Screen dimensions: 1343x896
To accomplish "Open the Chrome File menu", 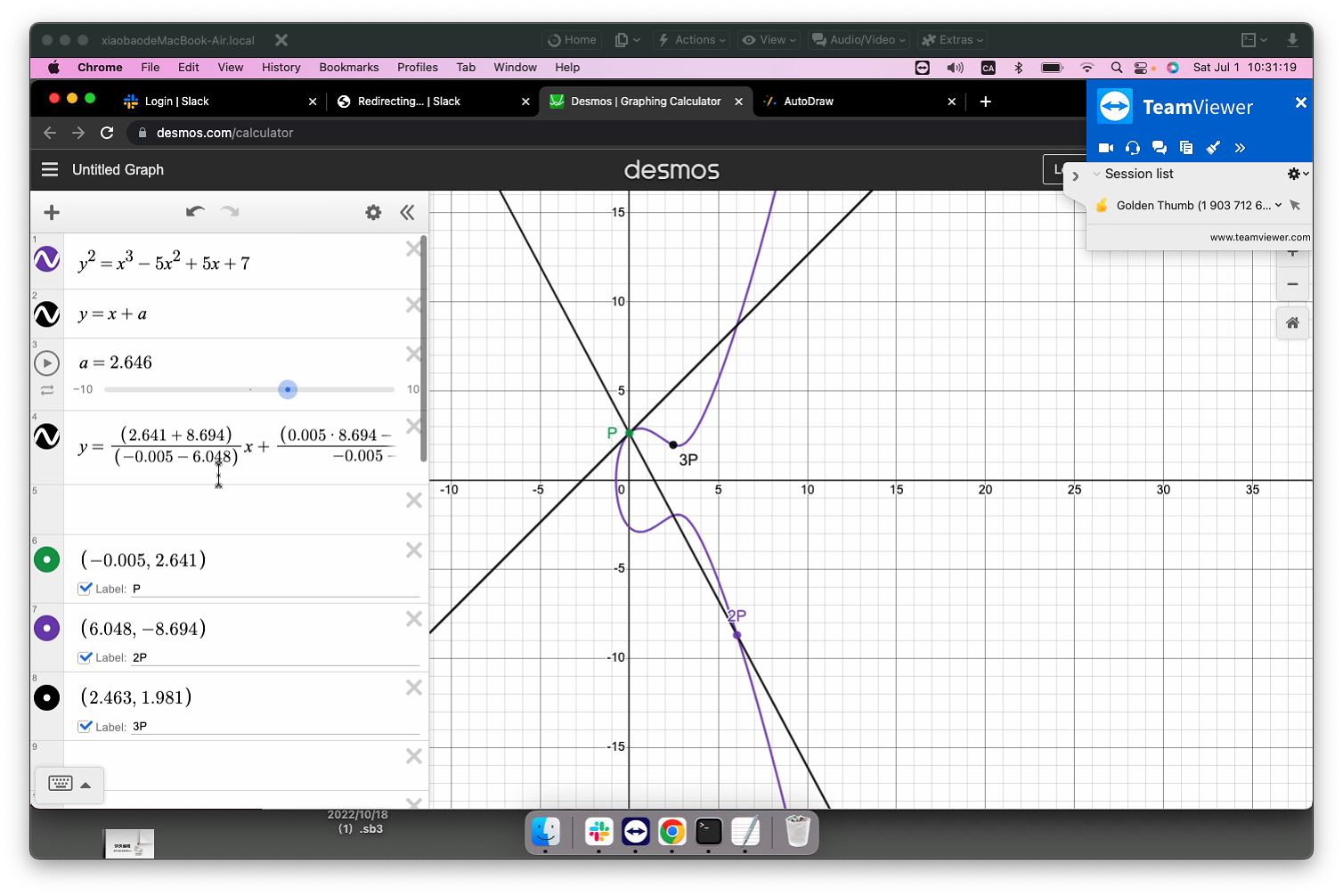I will pyautogui.click(x=151, y=67).
